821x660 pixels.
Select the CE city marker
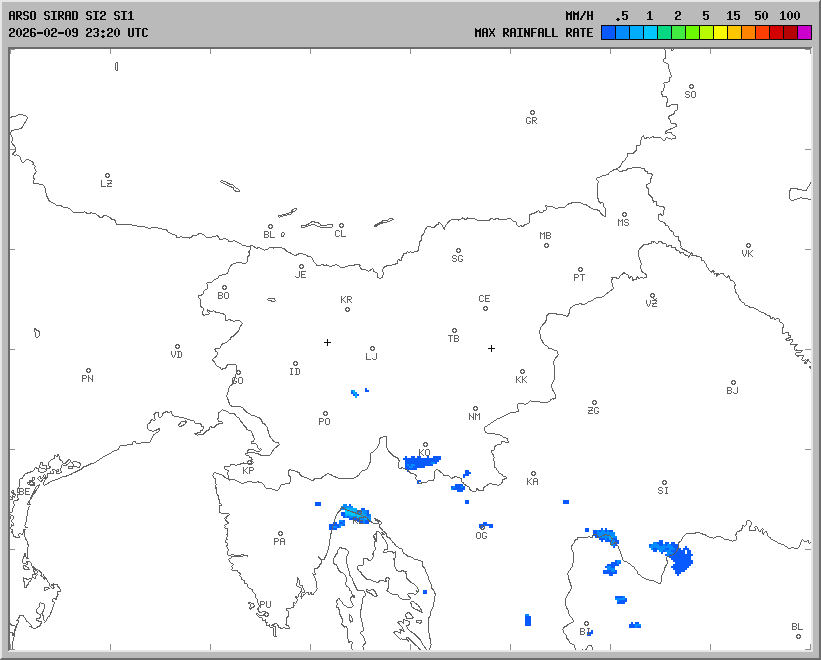[485, 307]
